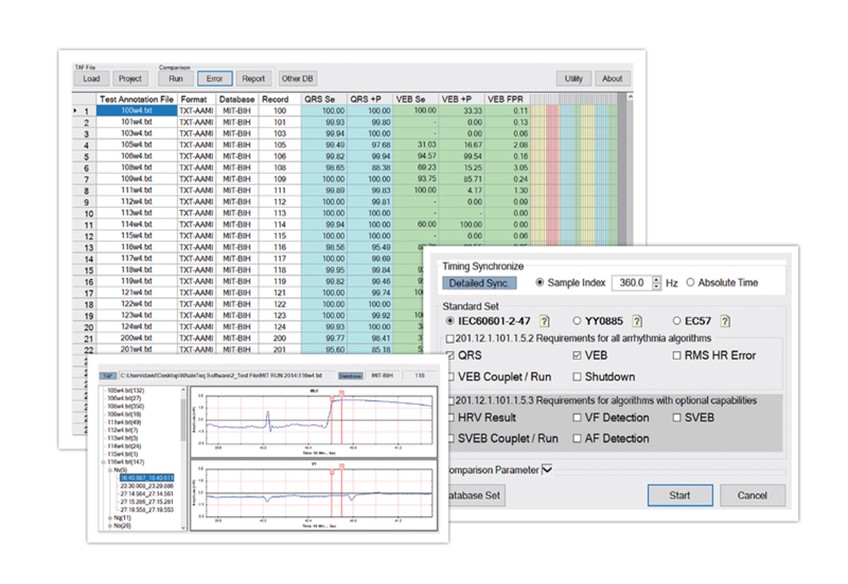Screen dimensions: 848x584
Task: Click the Error comparison button
Action: [x=213, y=78]
